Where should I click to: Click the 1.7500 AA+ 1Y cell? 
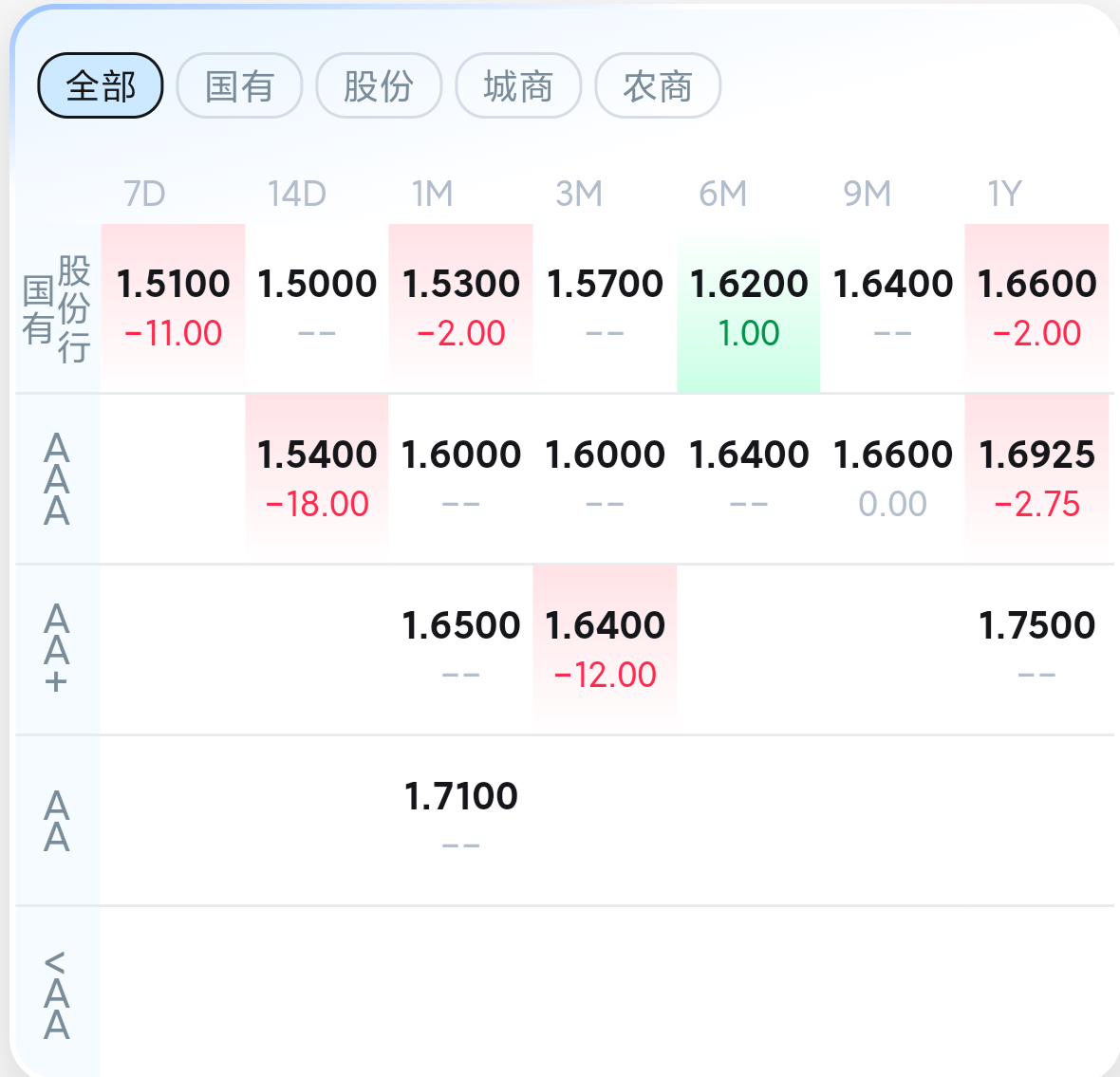pos(1036,648)
